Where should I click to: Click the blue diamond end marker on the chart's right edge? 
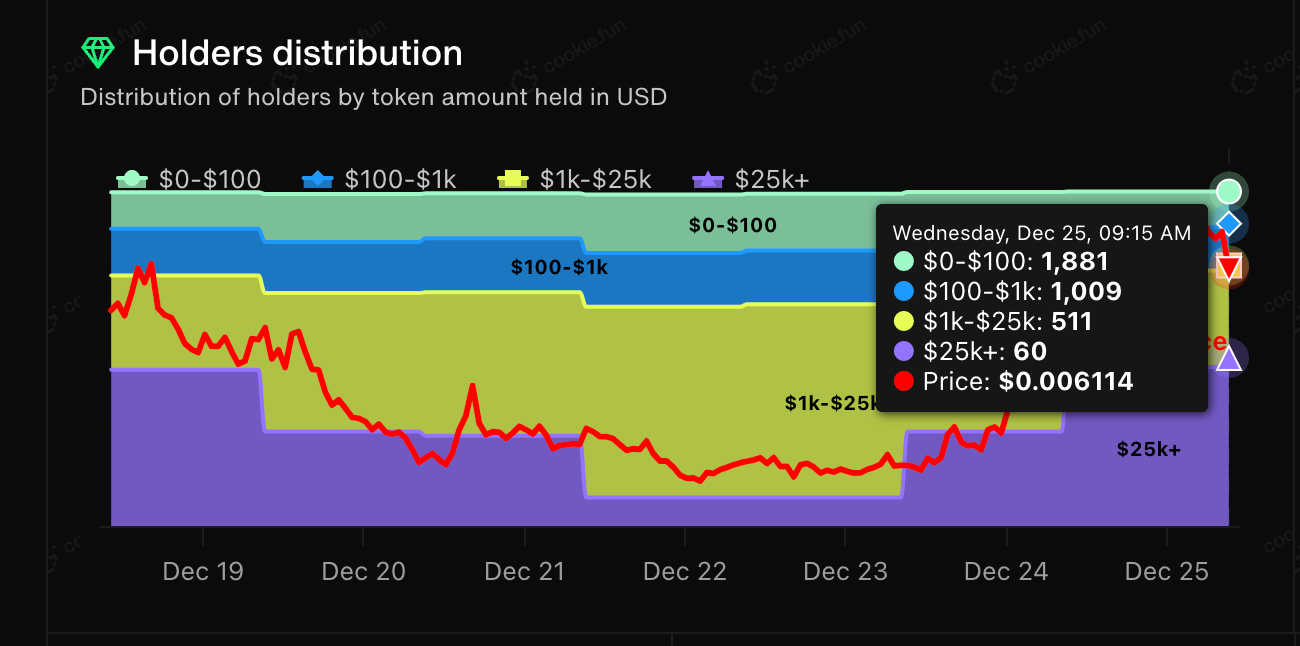tap(1229, 222)
